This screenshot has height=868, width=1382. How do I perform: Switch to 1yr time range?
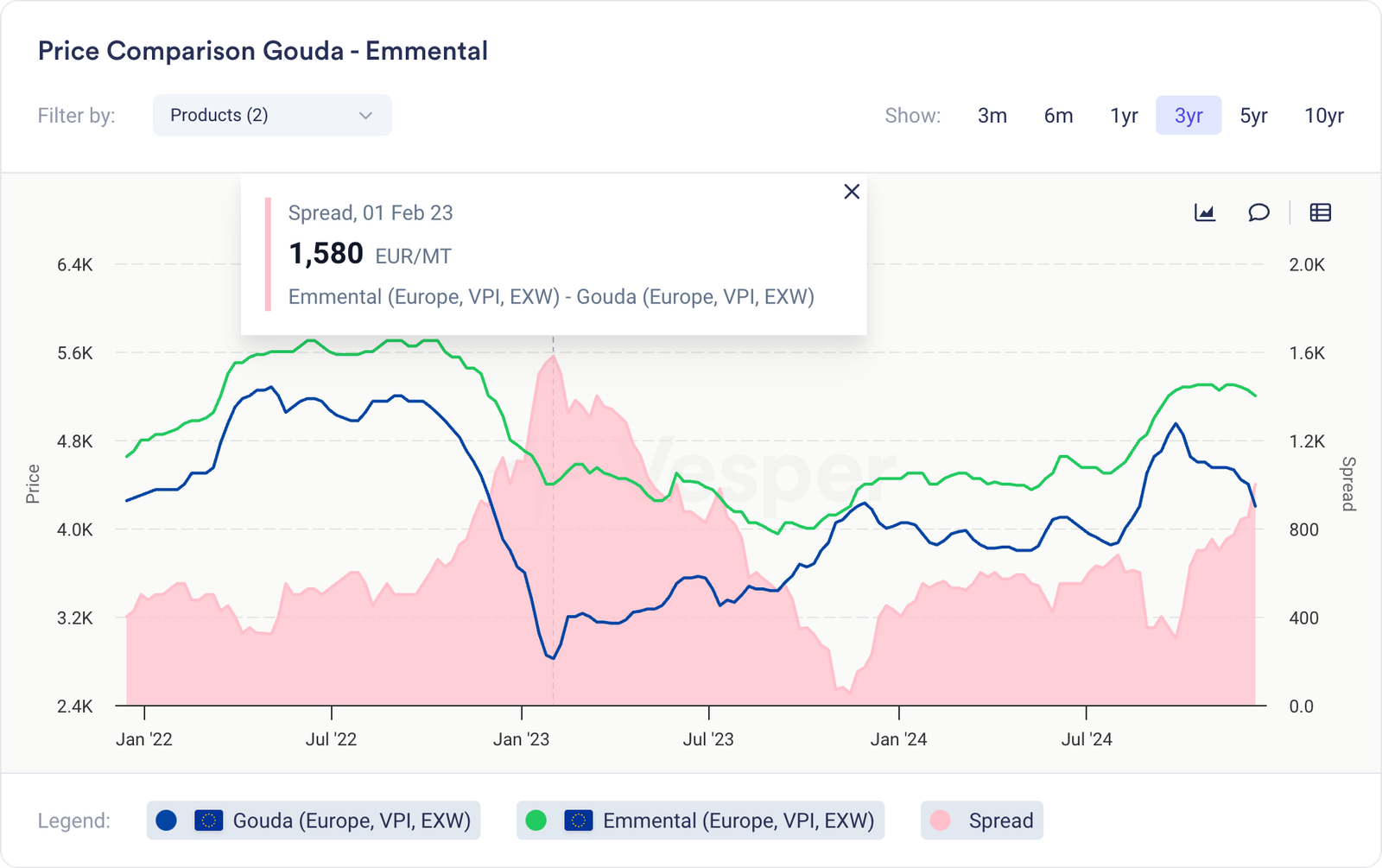(x=1124, y=116)
